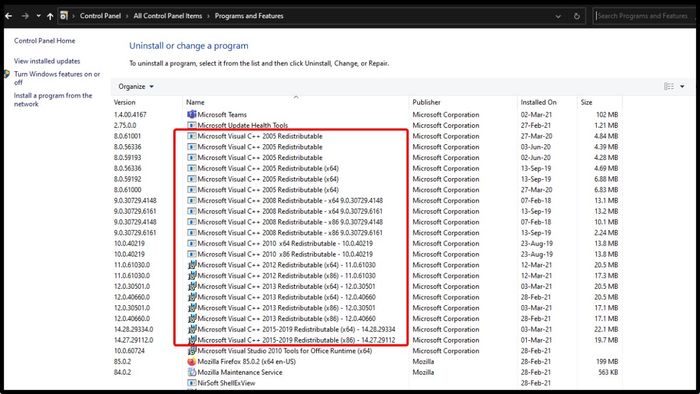The width and height of the screenshot is (700, 394).
Task: Click version 1.4.00.4167 of Microsoft Teams
Action: 130,115
